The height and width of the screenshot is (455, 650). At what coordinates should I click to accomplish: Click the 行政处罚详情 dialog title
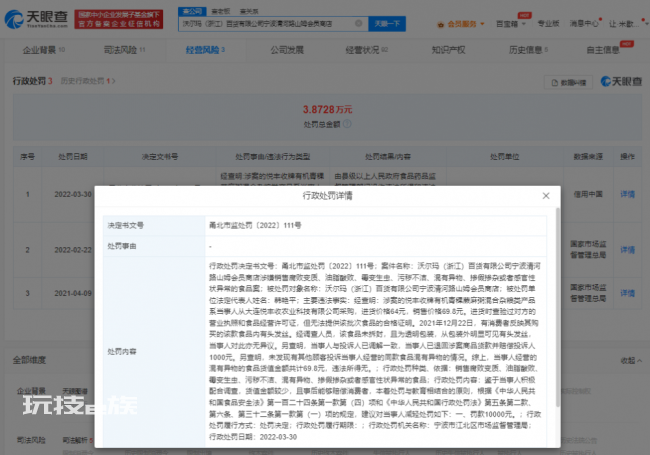327,196
